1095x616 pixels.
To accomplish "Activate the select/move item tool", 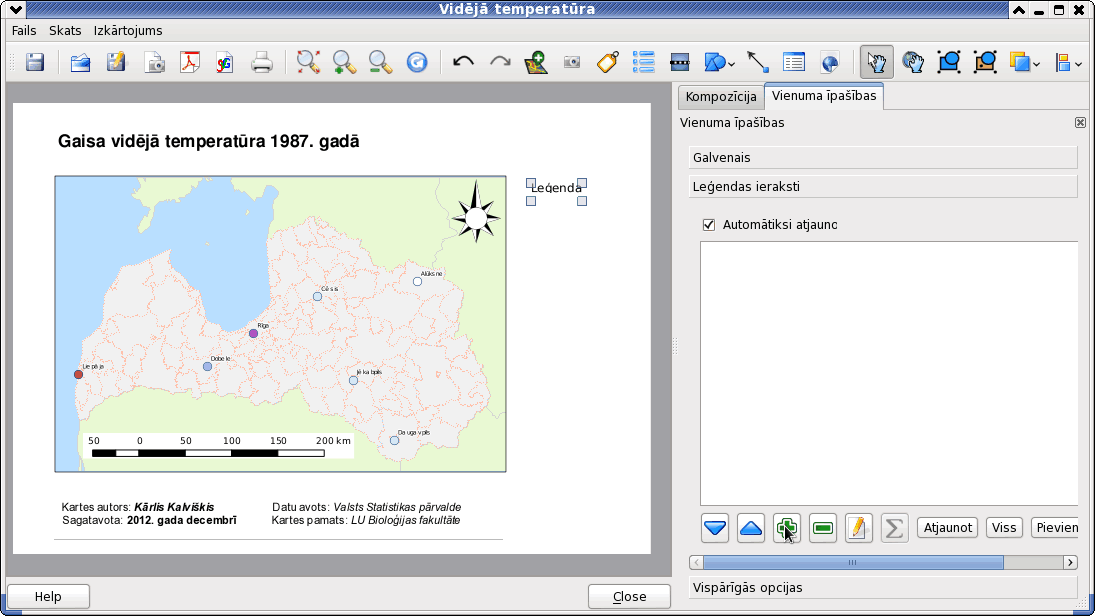I will (876, 62).
